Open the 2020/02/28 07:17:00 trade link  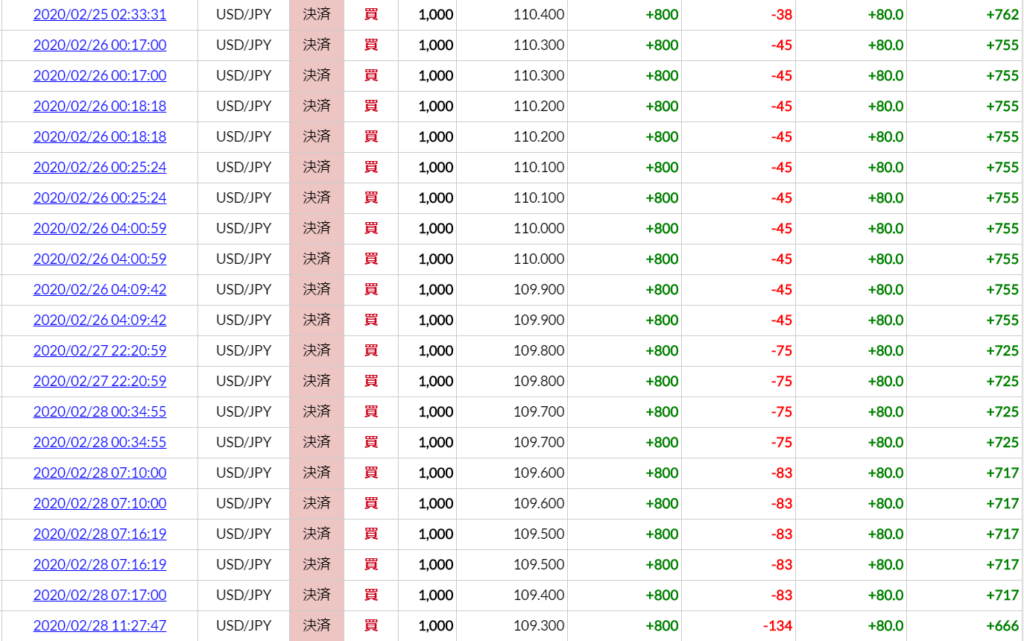100,595
